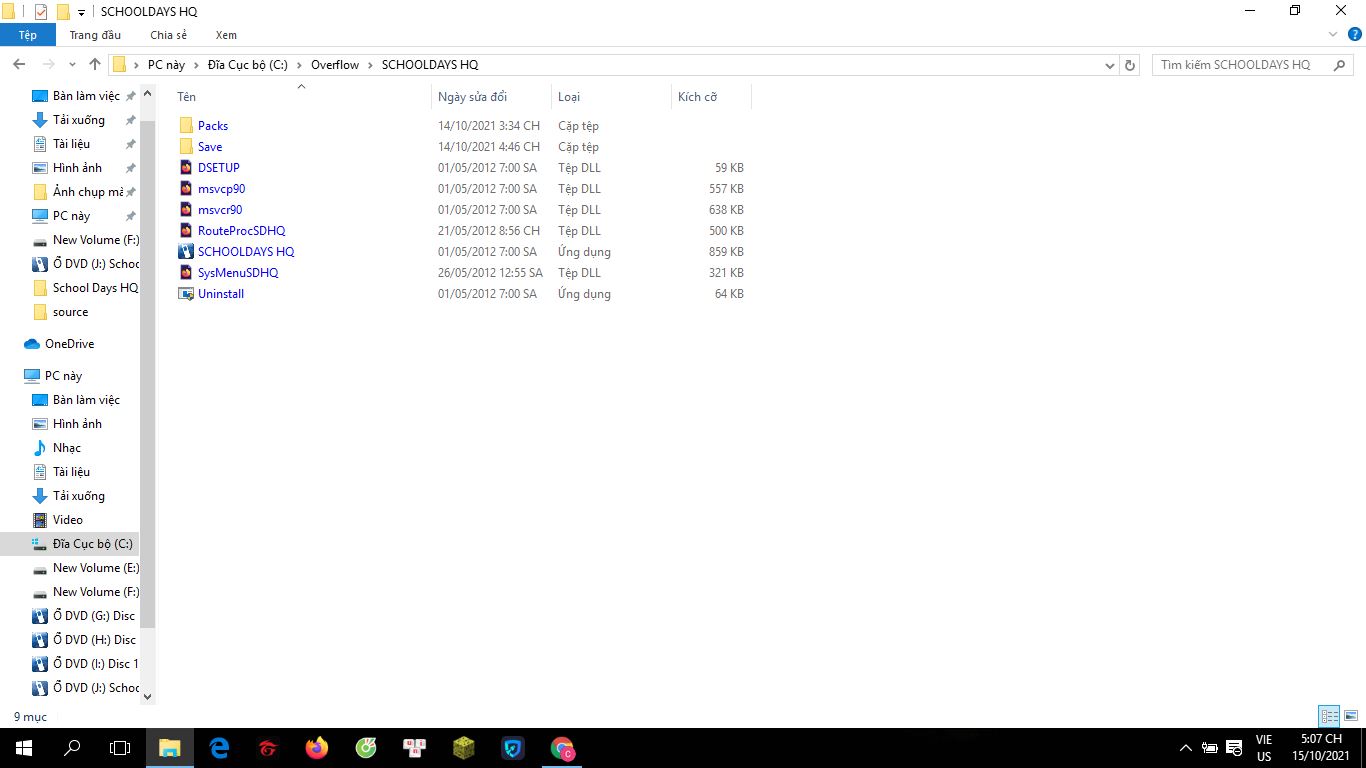Expand the address bar history dropdown
Screen dimensions: 1366x768
(1110, 65)
